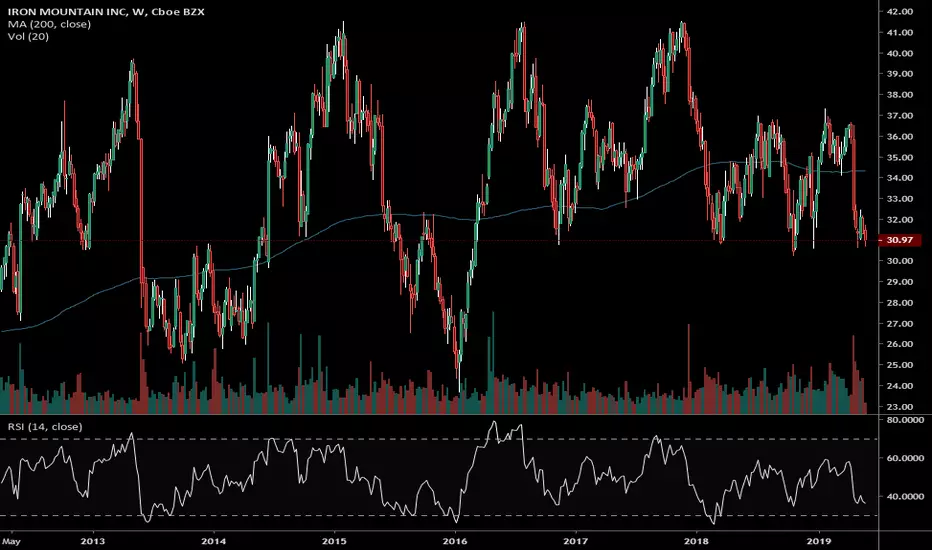Screen dimensions: 932x550
Task: Click the 60.0000 RSI scale label
Action: 905,458
